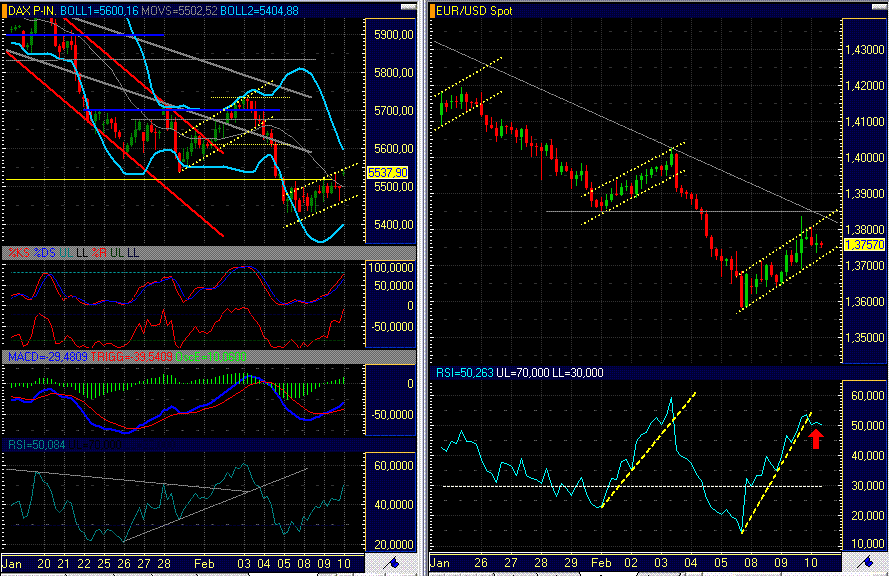Click the TRIGG=-39,5409 label

[132, 357]
